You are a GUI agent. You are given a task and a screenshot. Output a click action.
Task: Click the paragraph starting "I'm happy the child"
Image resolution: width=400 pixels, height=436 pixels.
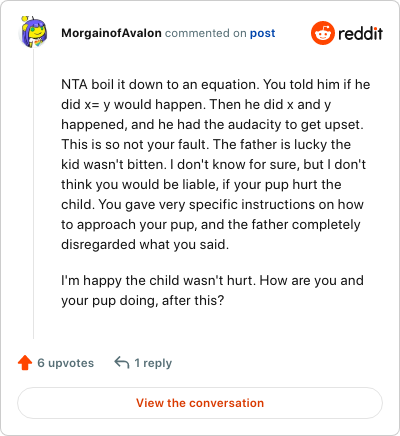[x=212, y=290]
